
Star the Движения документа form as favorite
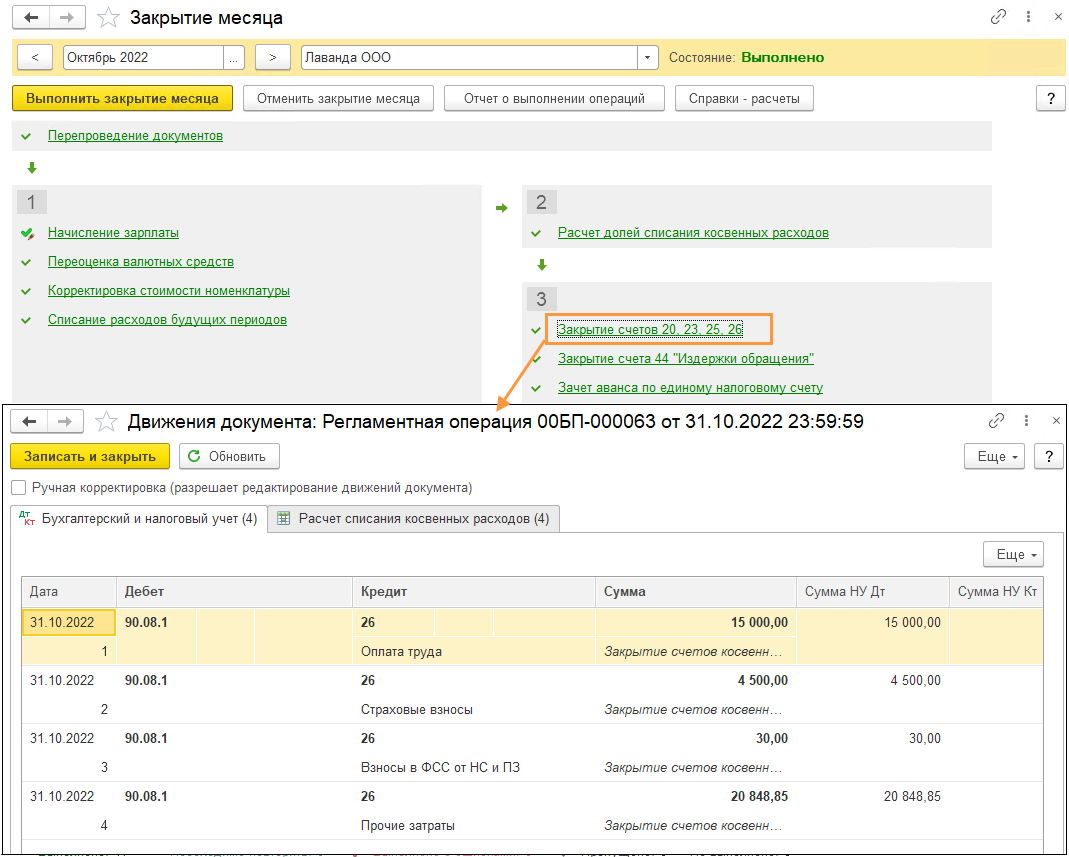click(106, 421)
